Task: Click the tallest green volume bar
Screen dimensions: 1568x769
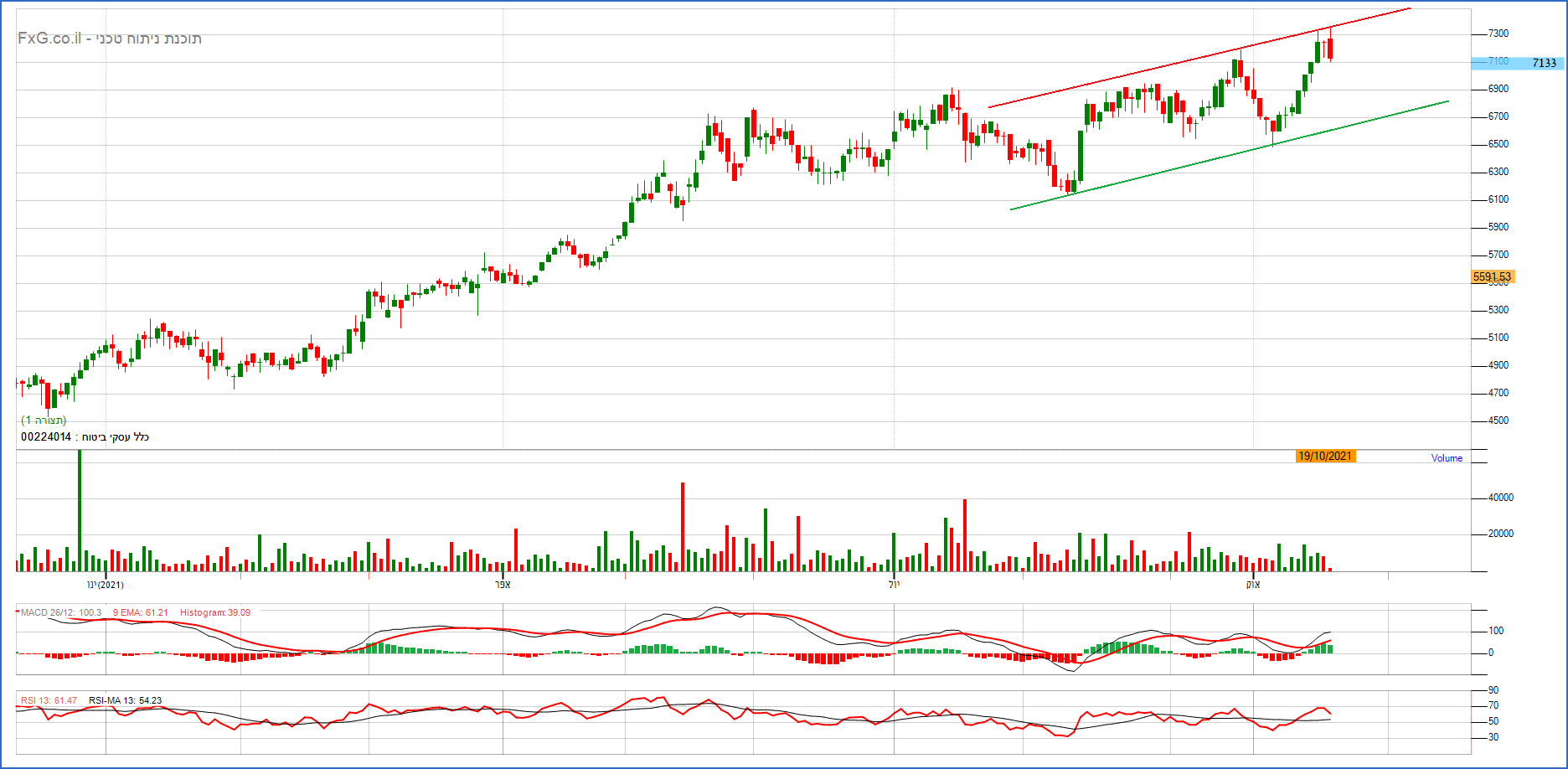Action: [80, 511]
